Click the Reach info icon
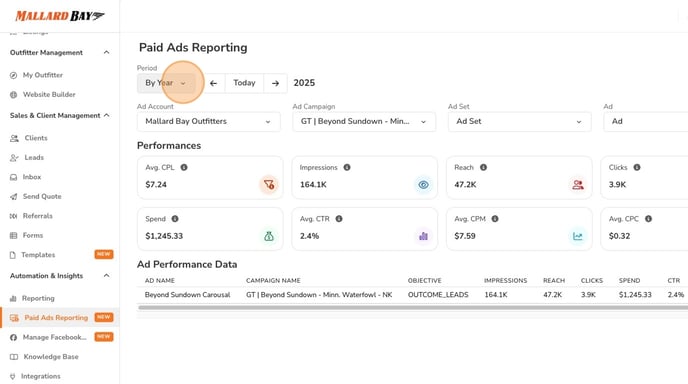Screen dimensions: 688x384 click(x=483, y=167)
